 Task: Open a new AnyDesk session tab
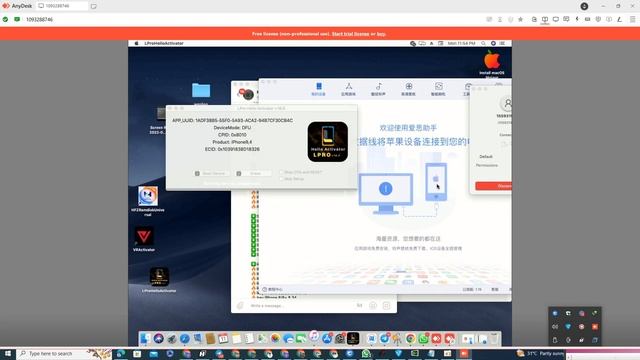[94, 6]
